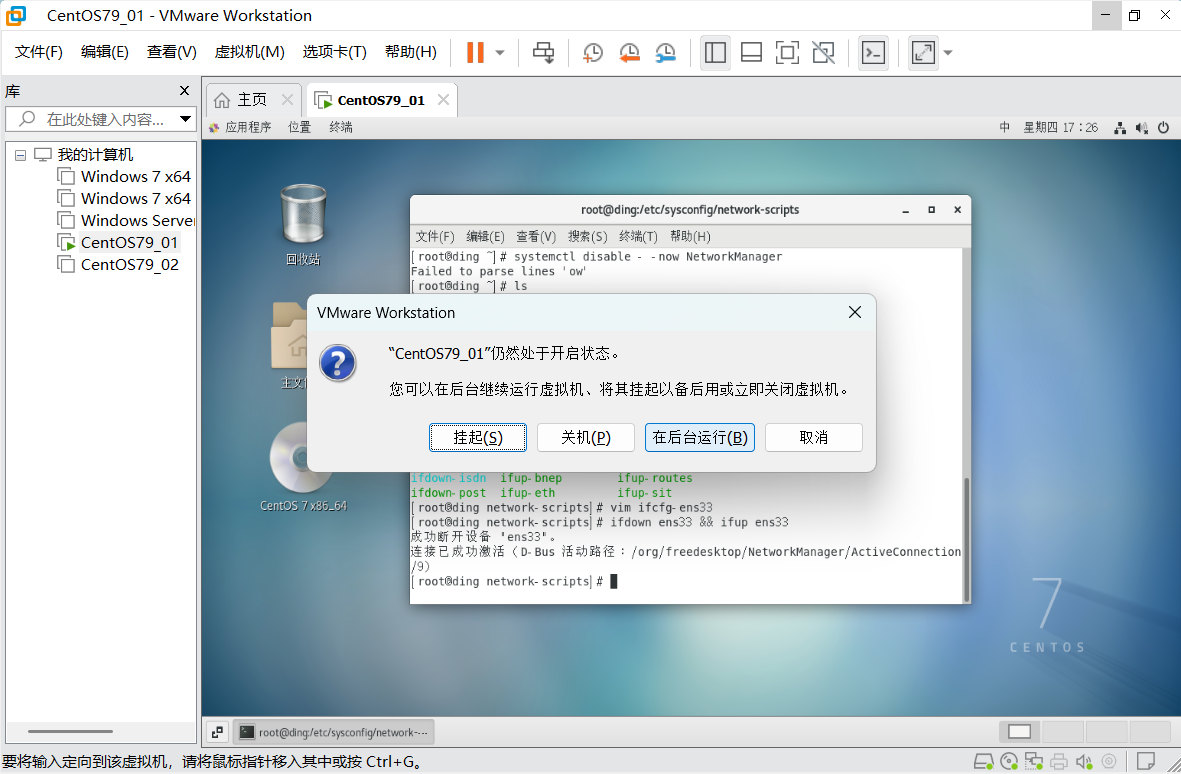Click the show desktop icon in CentOS taskbar
Screen dimensions: 1181x774
(x=218, y=732)
